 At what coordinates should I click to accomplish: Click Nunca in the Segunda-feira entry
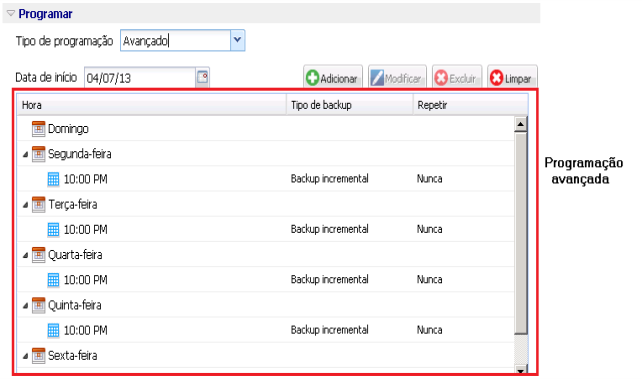(x=430, y=179)
